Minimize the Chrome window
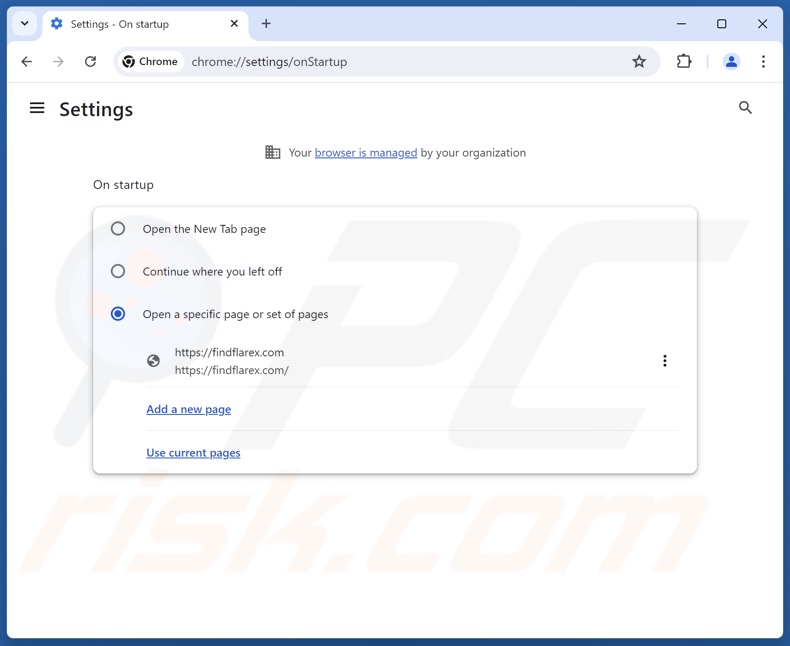This screenshot has width=790, height=646. click(x=681, y=24)
